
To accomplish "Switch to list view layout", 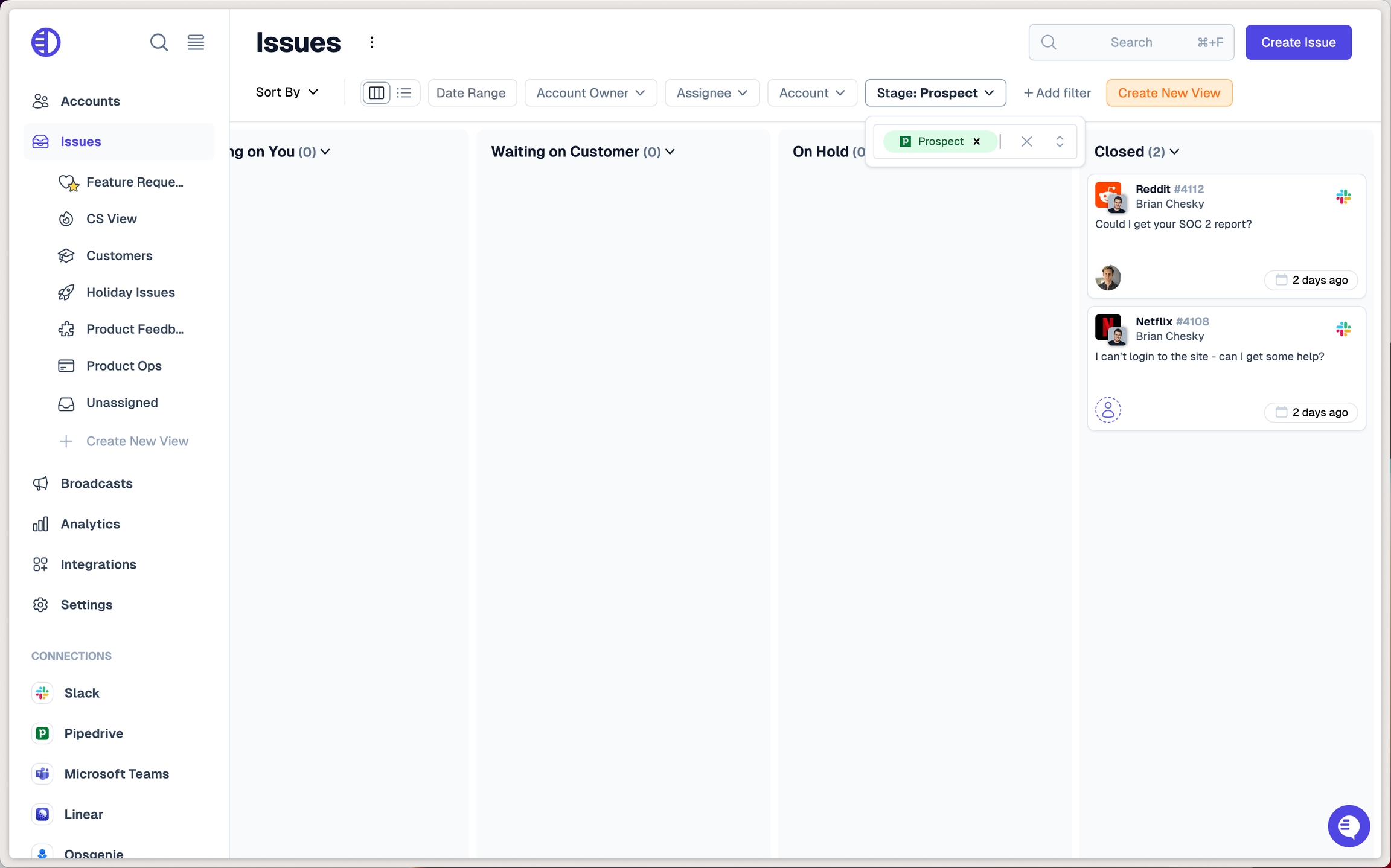I will pos(404,93).
